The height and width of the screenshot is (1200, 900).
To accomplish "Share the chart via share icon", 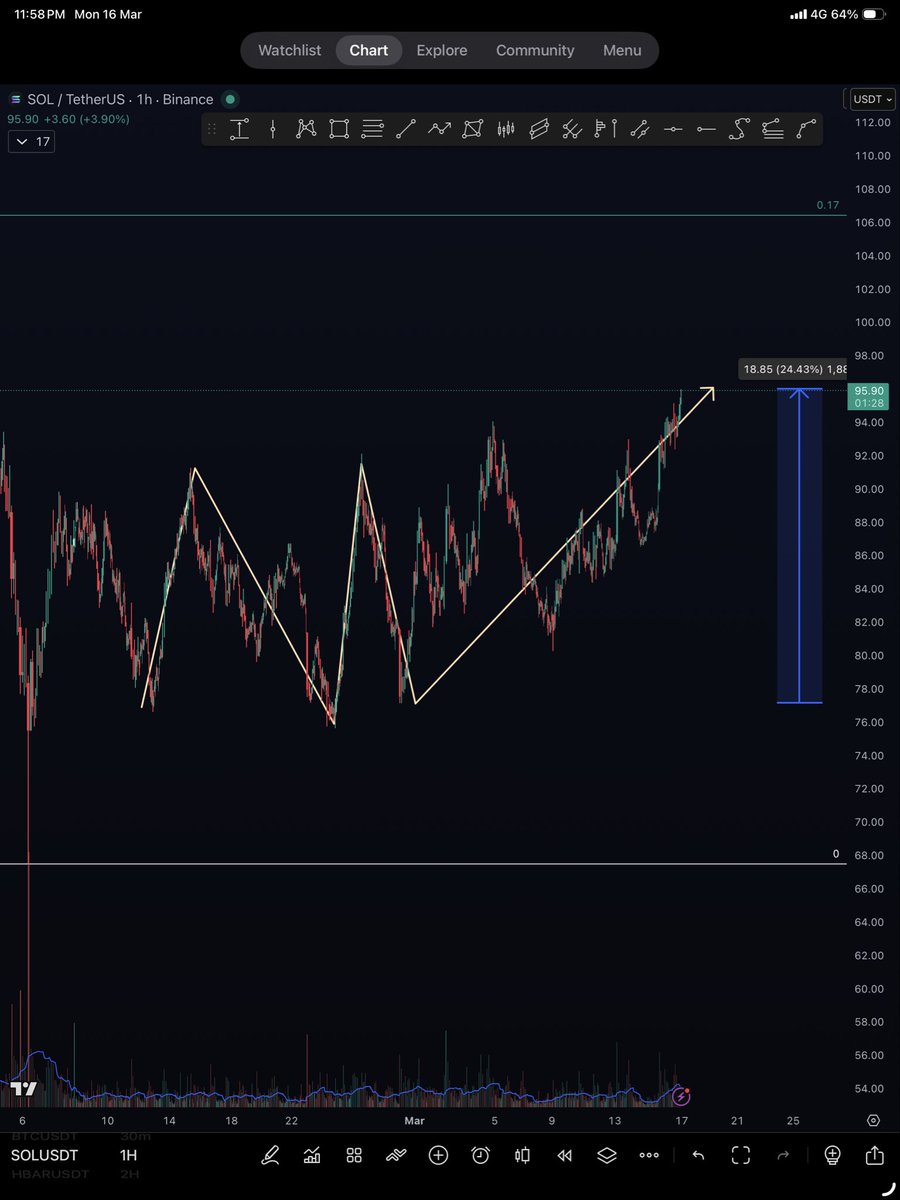I will (x=874, y=1155).
